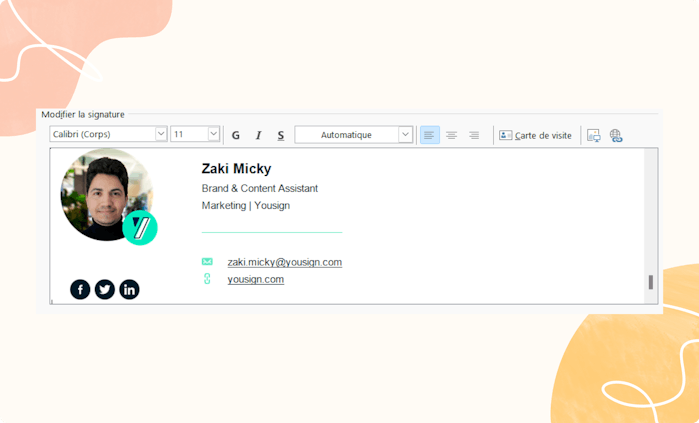Insert a hyperlink using the globe icon
Viewport: 699px width, 423px height.
[x=616, y=136]
